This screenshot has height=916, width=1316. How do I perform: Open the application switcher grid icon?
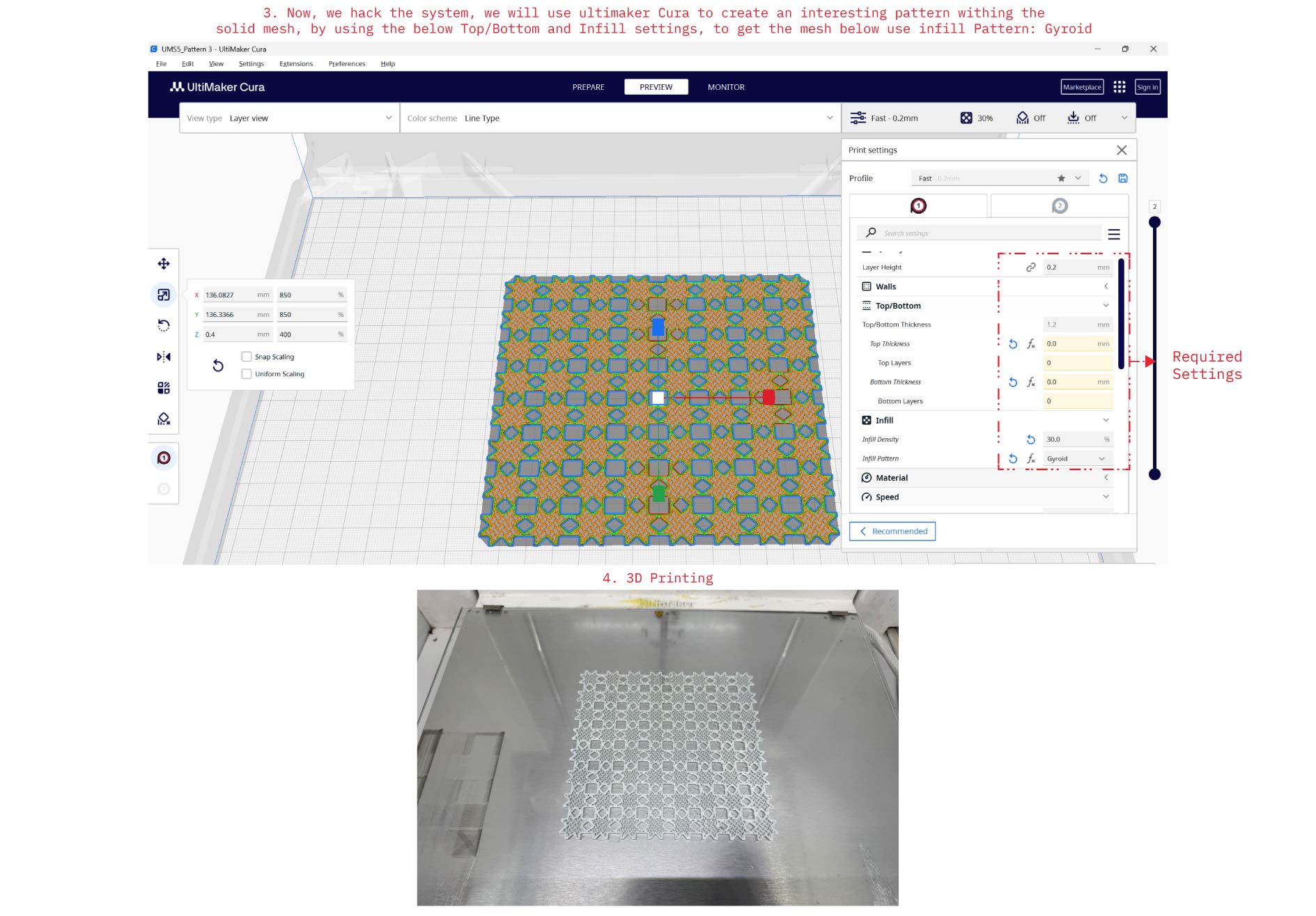click(1119, 87)
